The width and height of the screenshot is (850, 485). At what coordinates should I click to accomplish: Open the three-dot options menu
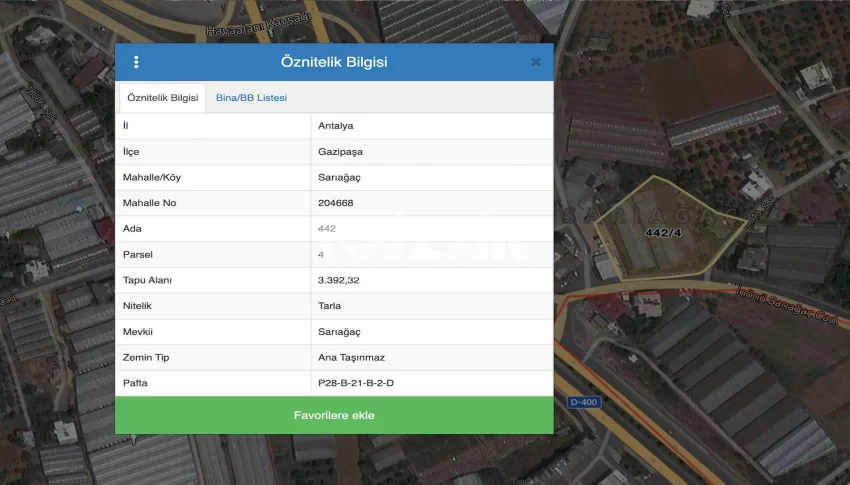(136, 62)
